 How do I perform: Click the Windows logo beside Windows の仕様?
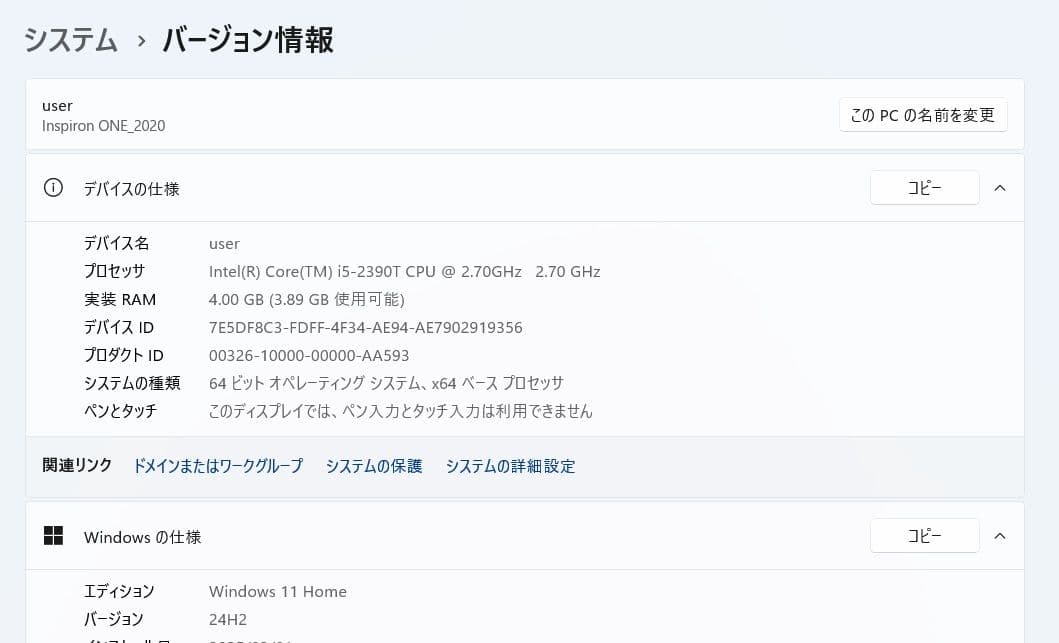[53, 536]
